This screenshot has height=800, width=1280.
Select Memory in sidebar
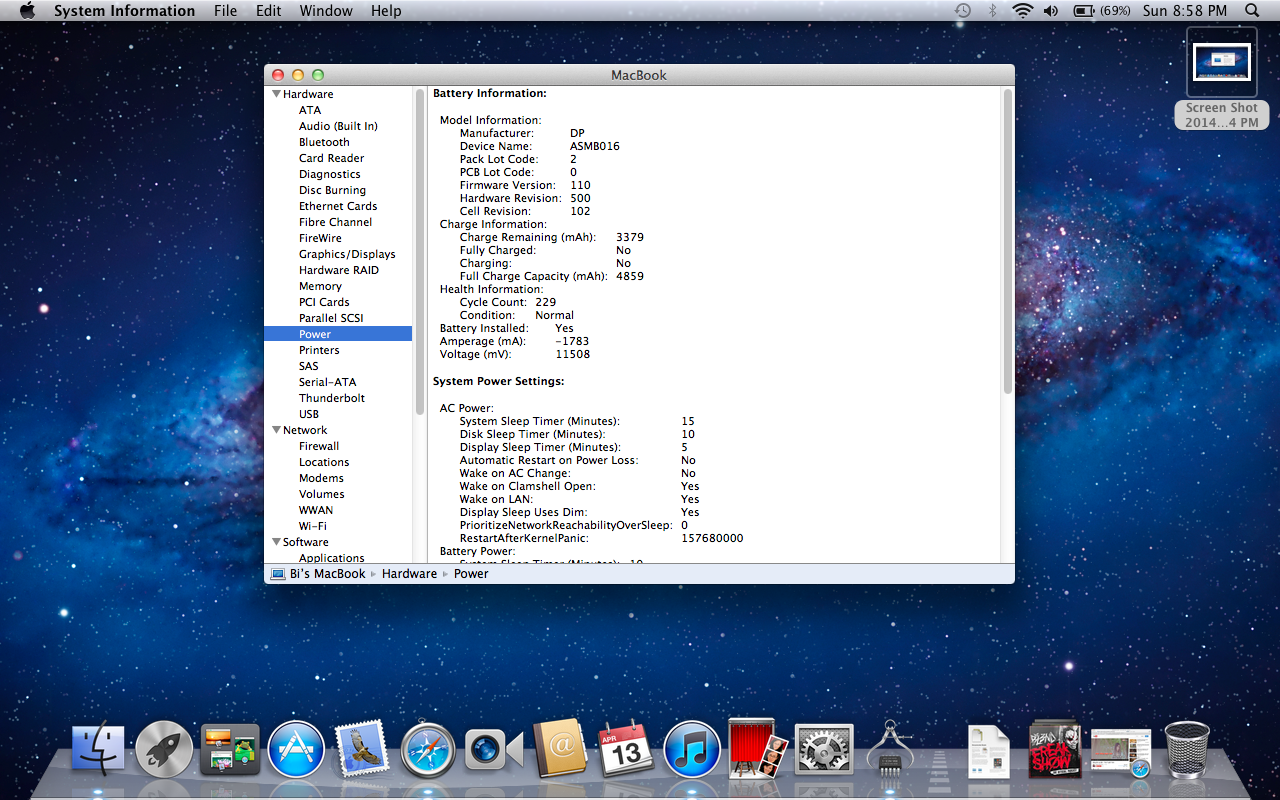pyautogui.click(x=320, y=286)
